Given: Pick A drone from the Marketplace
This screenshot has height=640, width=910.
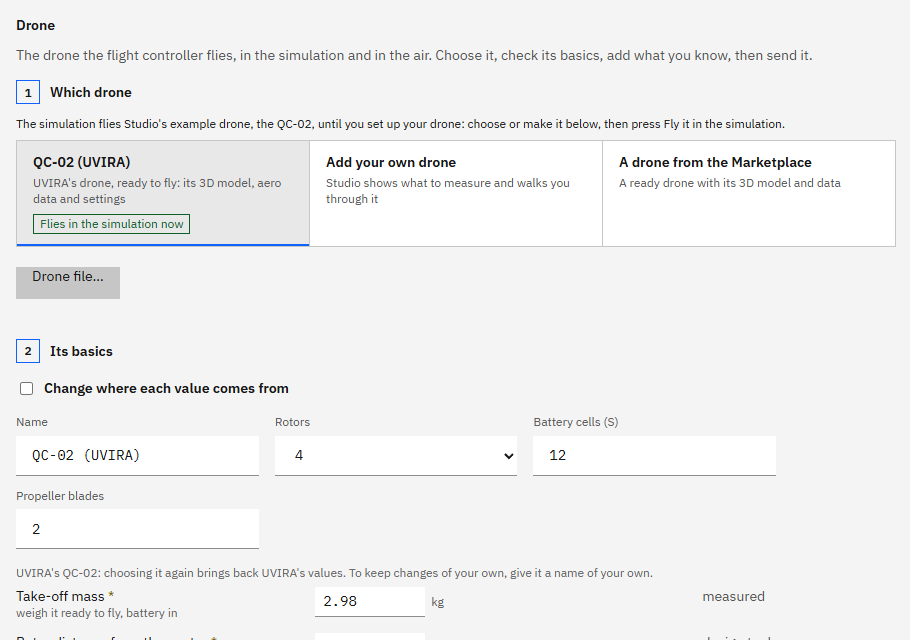Looking at the screenshot, I should click(x=749, y=193).
